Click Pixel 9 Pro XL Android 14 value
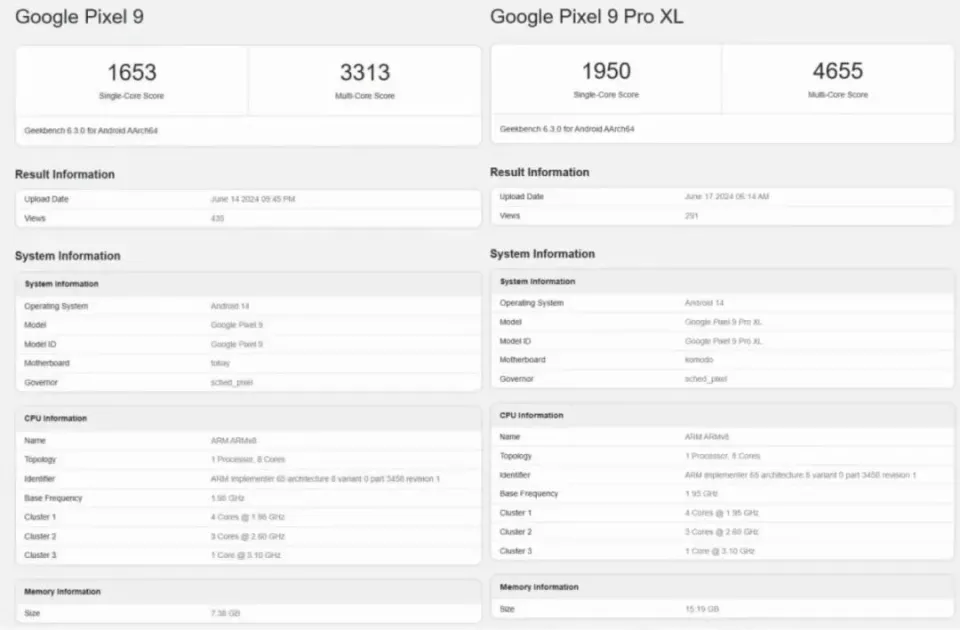Screen dimensions: 960x630 tap(704, 302)
